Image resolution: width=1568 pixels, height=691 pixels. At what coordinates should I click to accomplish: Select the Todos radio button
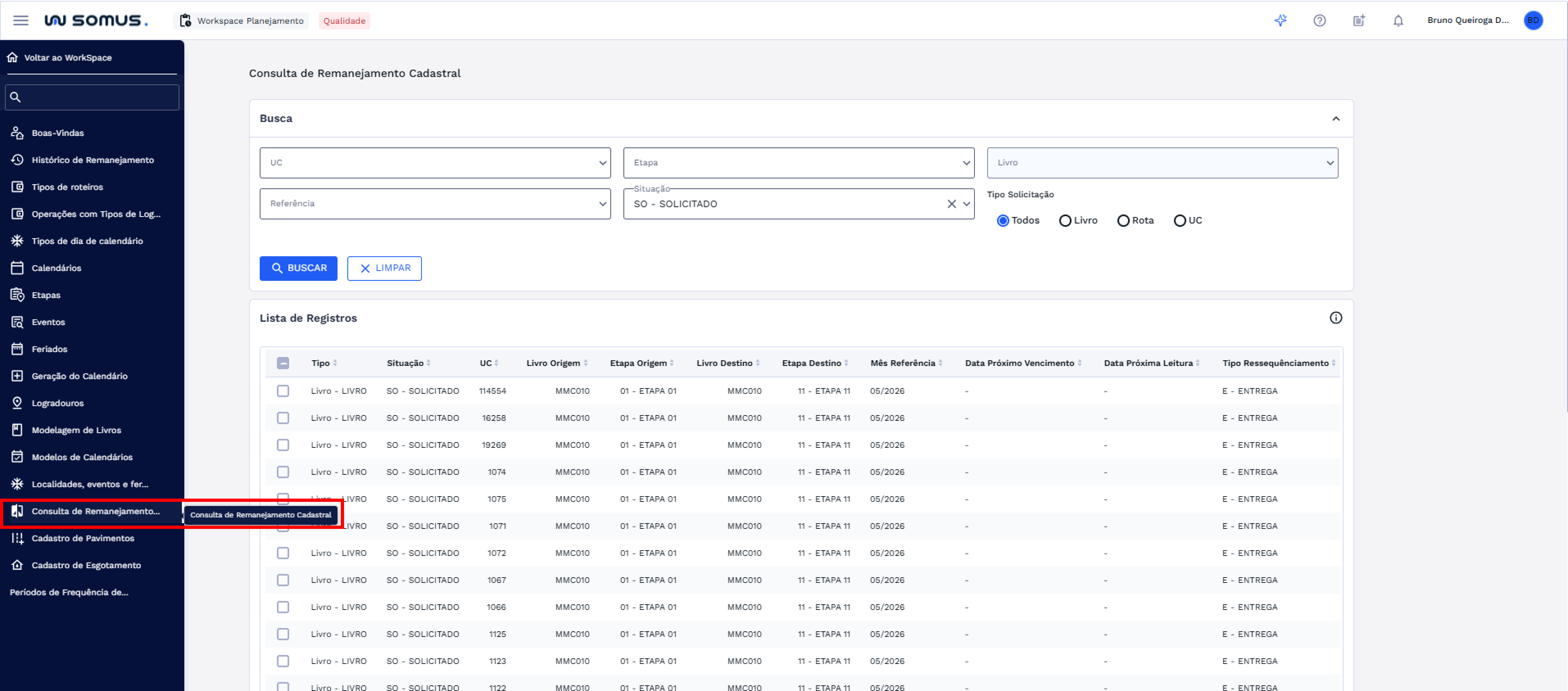click(1003, 220)
